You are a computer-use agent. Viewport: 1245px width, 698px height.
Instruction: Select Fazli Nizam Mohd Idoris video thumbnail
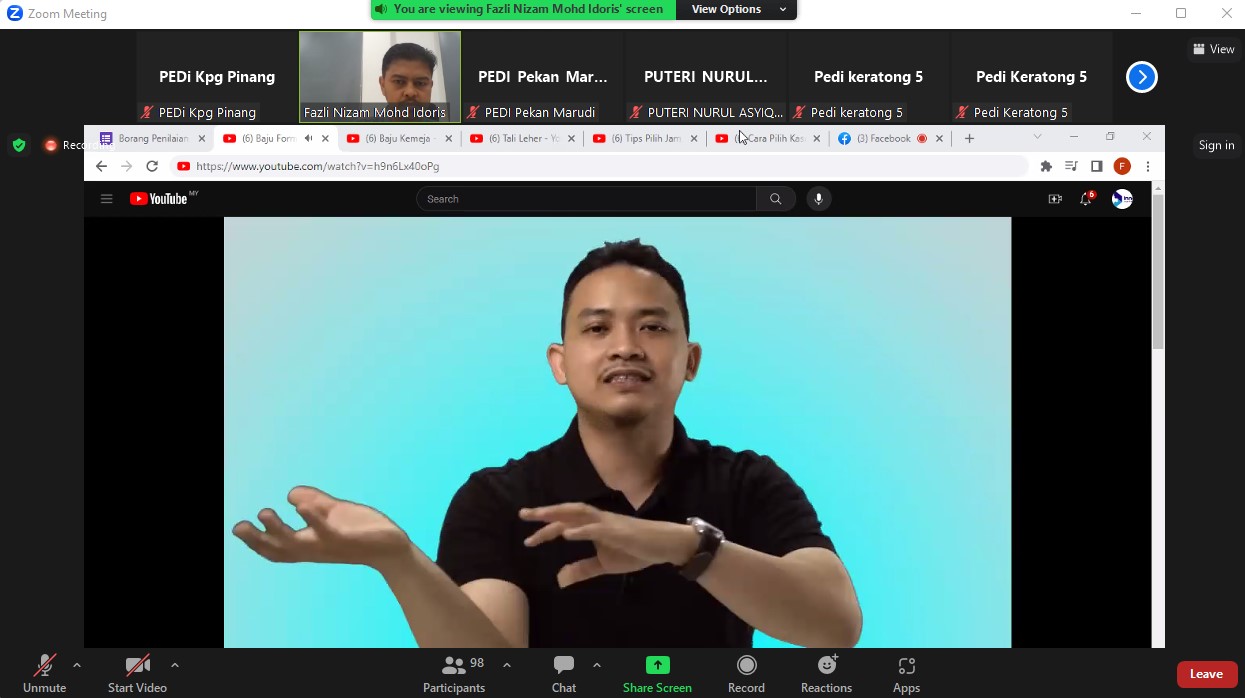380,77
